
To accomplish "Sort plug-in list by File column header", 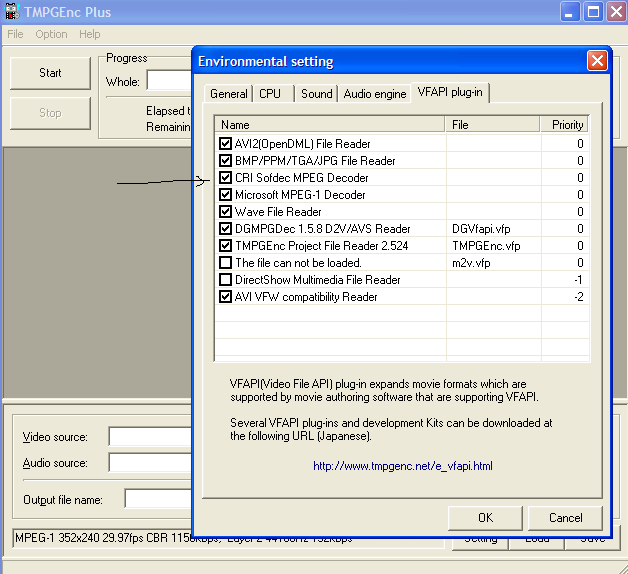I will pos(492,125).
